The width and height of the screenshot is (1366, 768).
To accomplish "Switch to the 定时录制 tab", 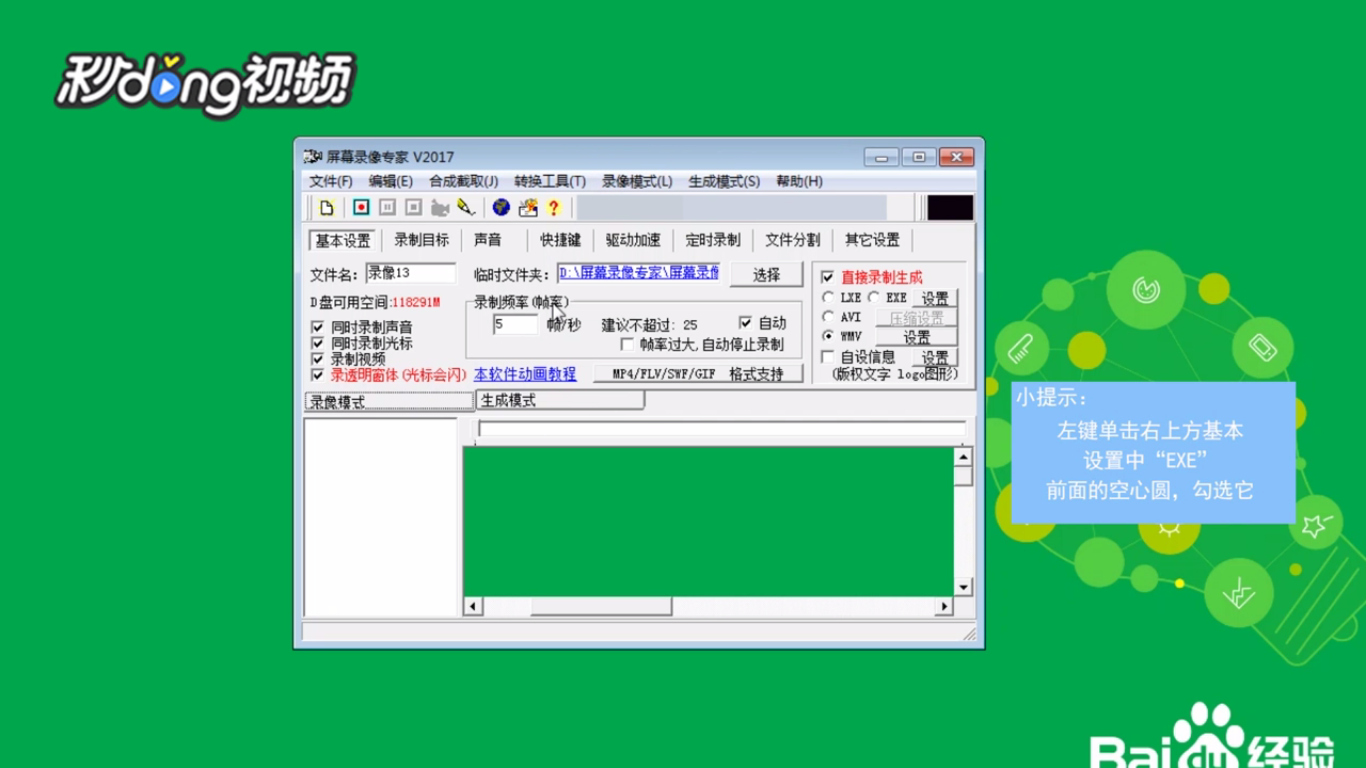I will click(713, 239).
